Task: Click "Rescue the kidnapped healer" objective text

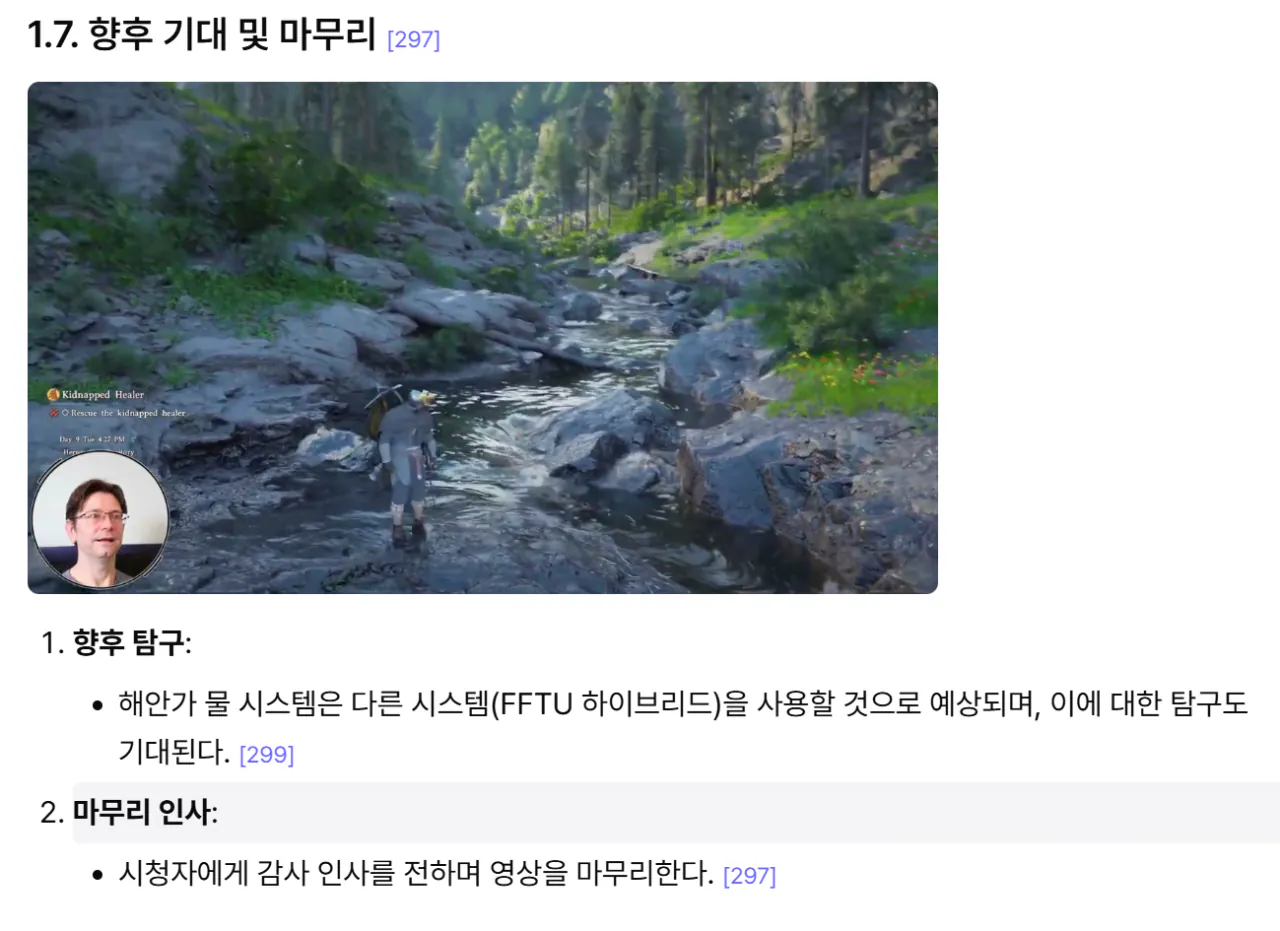Action: point(128,412)
